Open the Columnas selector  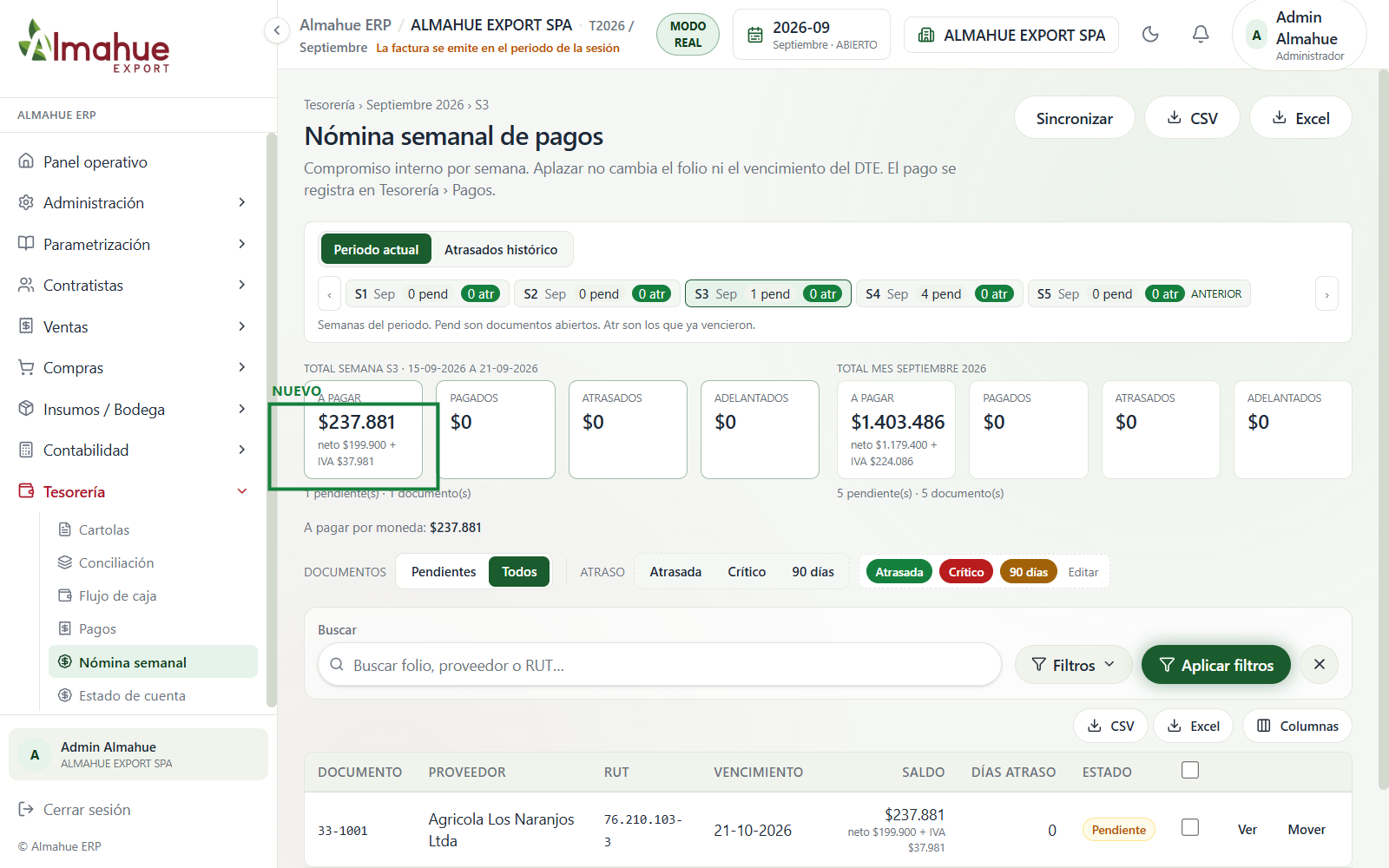tap(1297, 726)
